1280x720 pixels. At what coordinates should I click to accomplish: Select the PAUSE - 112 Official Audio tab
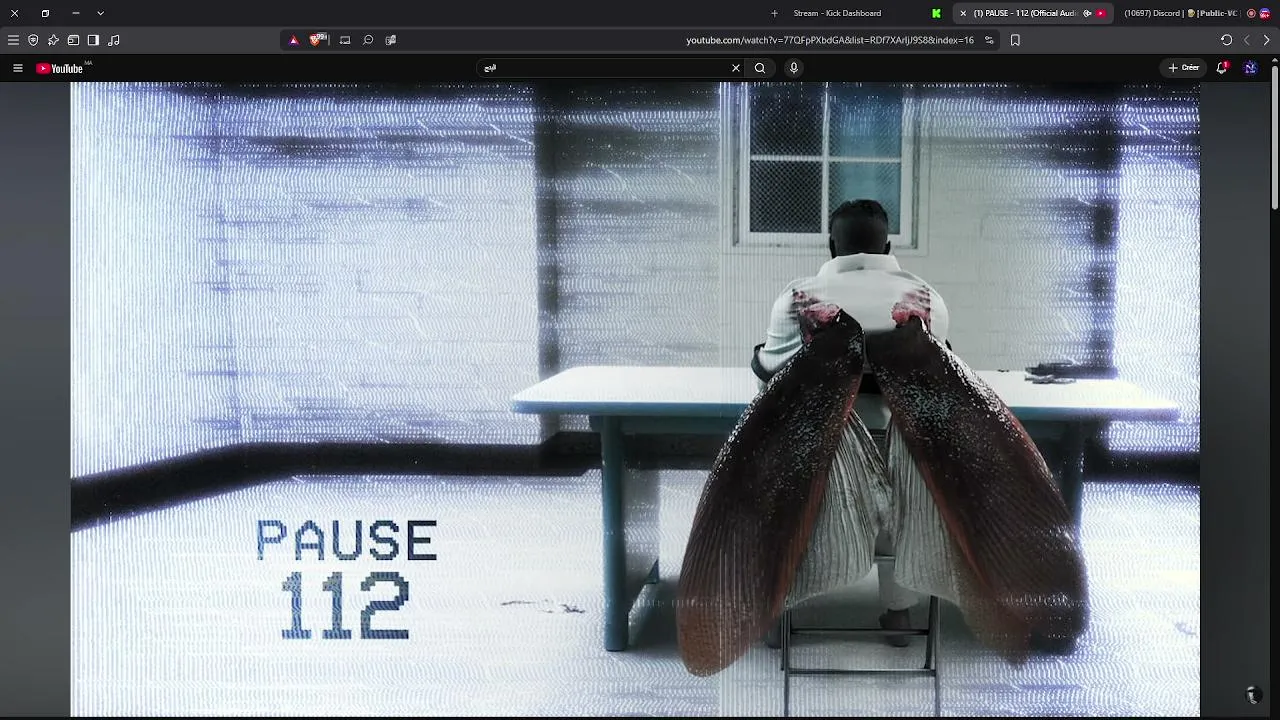(x=1032, y=13)
